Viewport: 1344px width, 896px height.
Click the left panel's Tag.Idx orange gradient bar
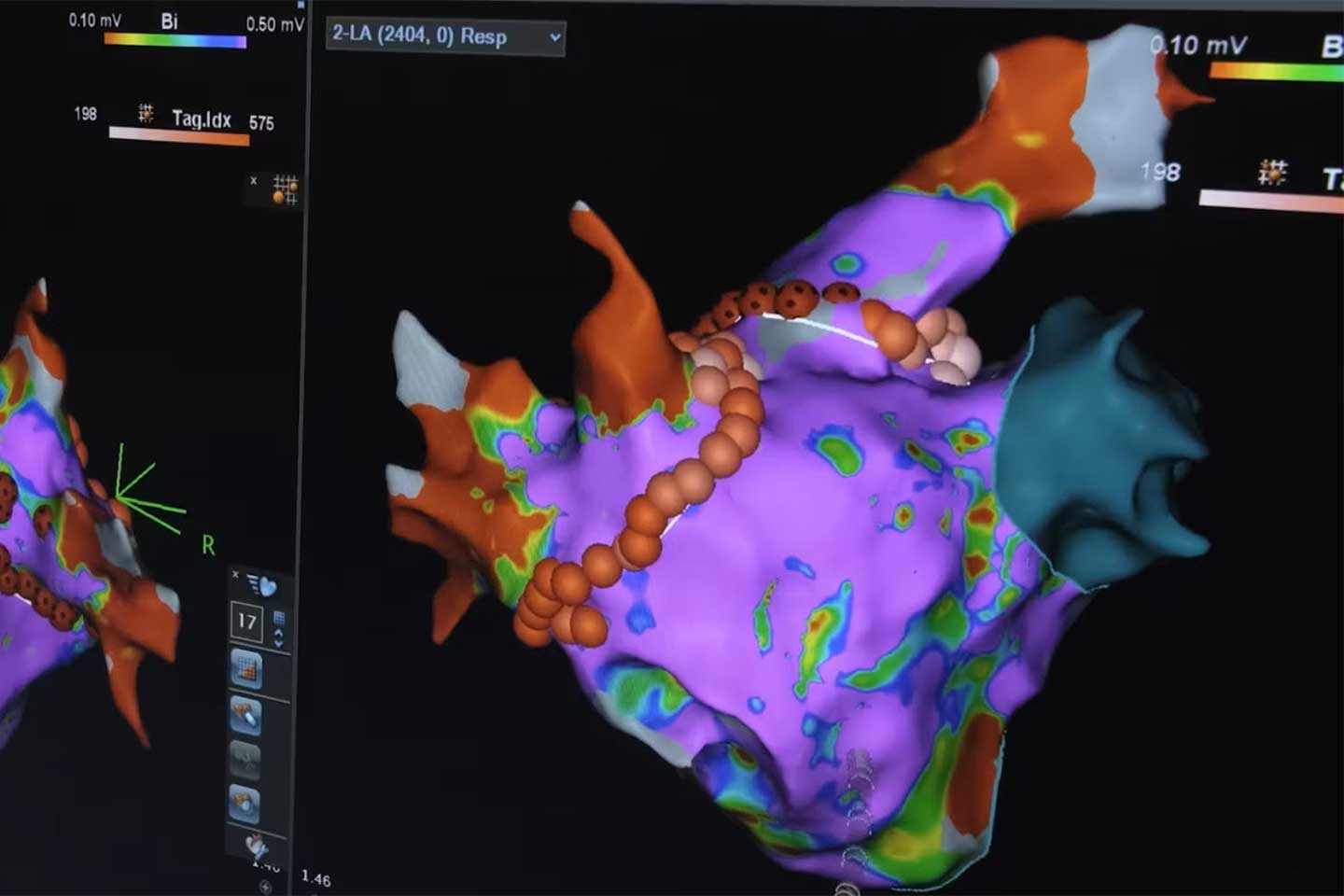(x=179, y=135)
